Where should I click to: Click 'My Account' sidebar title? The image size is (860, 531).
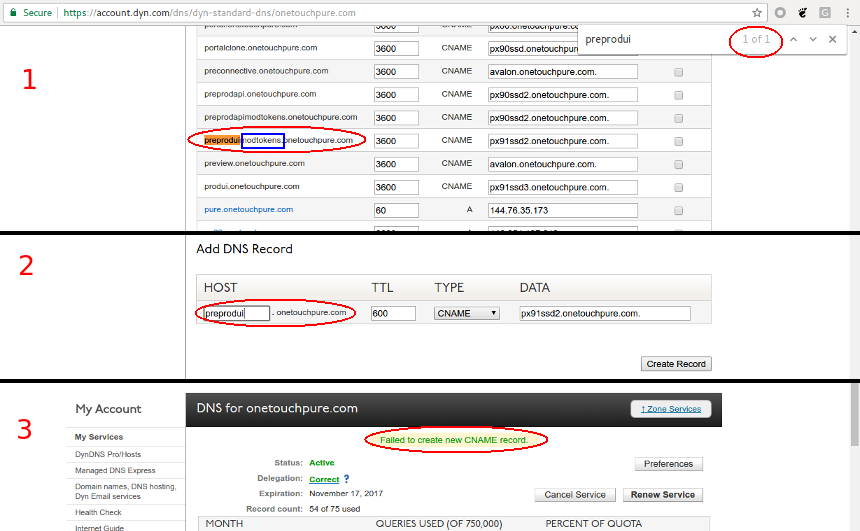point(109,409)
